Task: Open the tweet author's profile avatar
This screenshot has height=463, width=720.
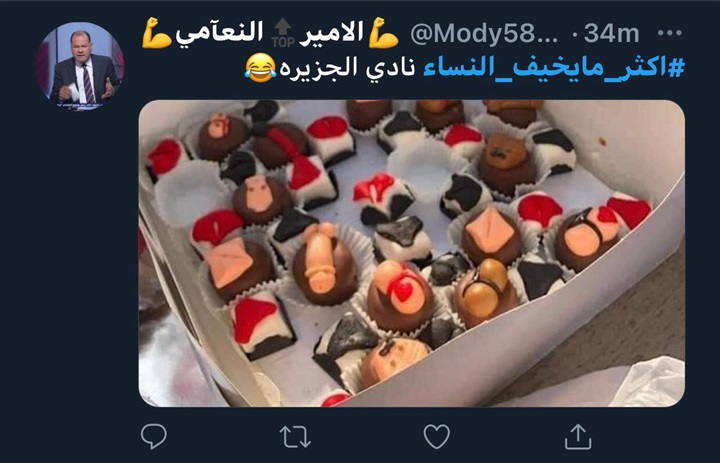Action: coord(80,65)
